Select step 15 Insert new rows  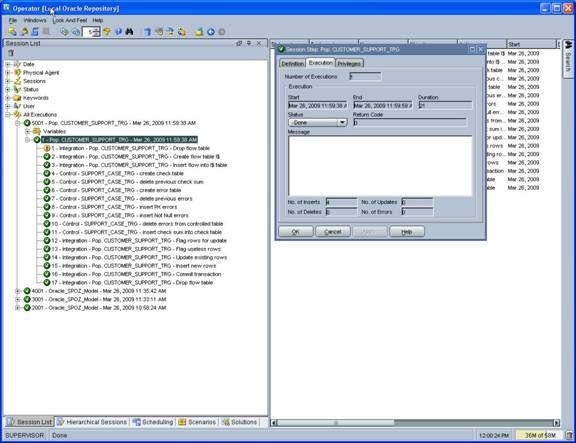pos(134,266)
